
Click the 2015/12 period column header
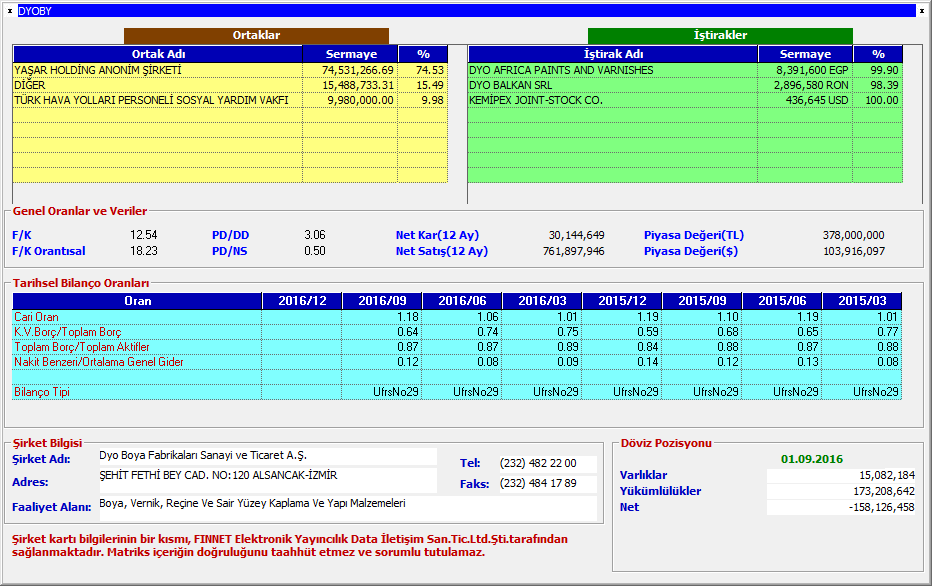[x=622, y=301]
